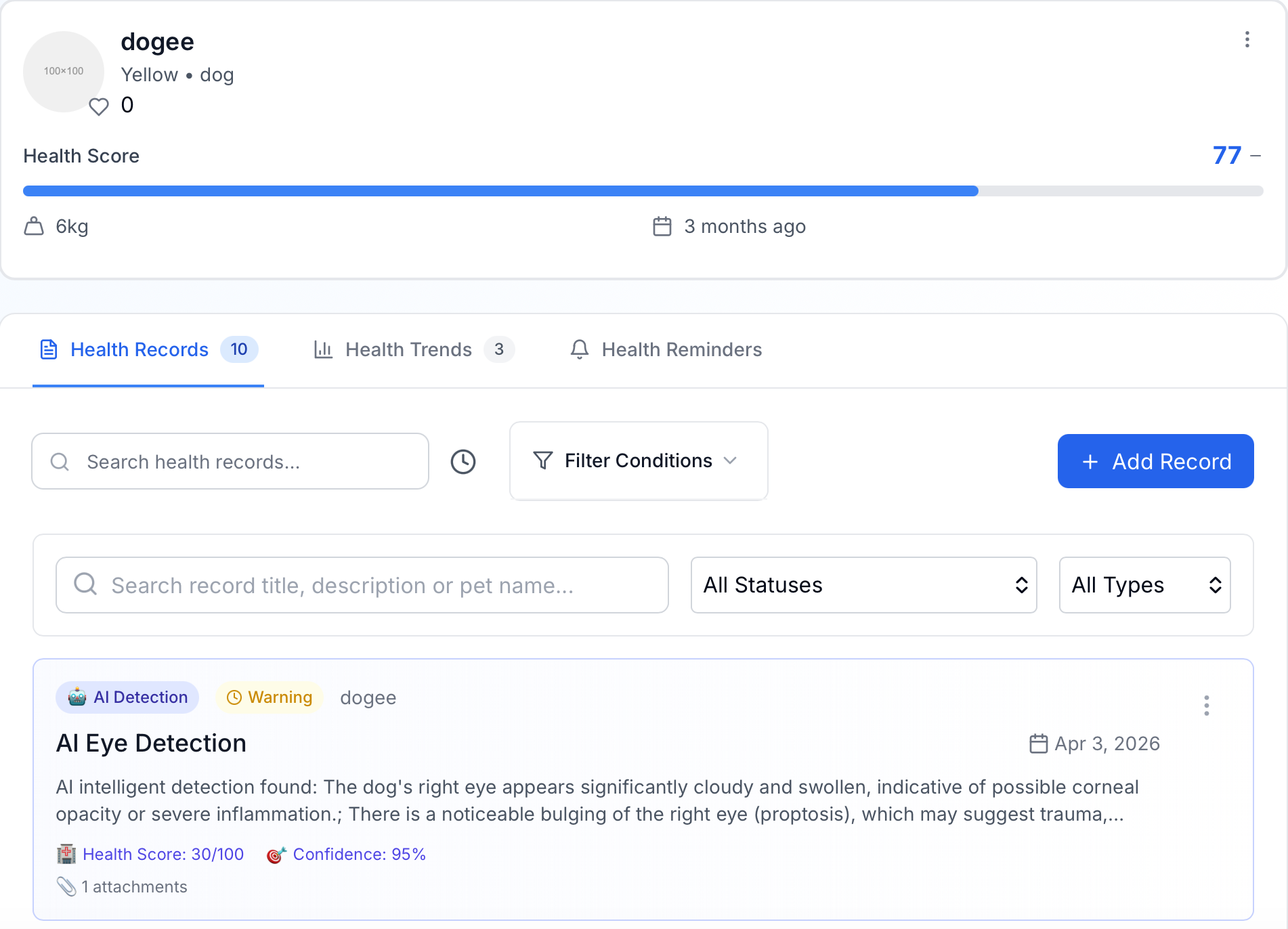This screenshot has width=1288, height=929.
Task: Open the AI Eye Detection record title
Action: [151, 743]
